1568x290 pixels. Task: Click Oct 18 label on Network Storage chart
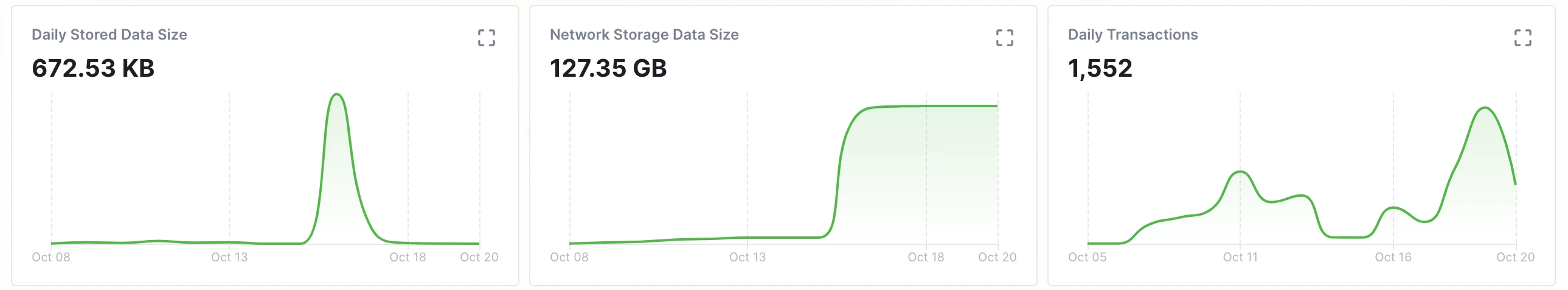click(926, 257)
